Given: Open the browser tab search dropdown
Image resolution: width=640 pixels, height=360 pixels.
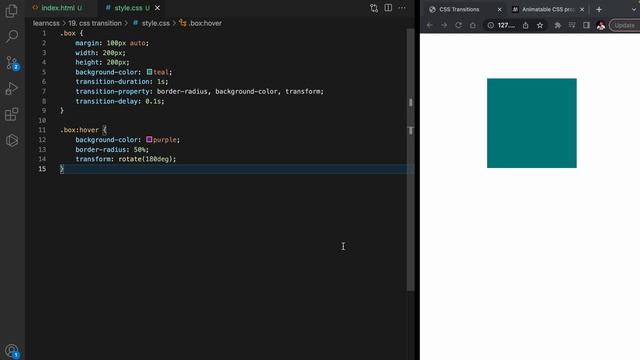Looking at the screenshot, I should click(634, 9).
